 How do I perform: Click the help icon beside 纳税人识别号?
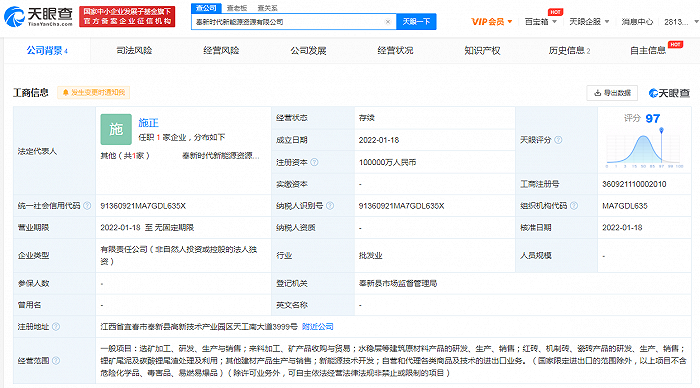pos(330,205)
